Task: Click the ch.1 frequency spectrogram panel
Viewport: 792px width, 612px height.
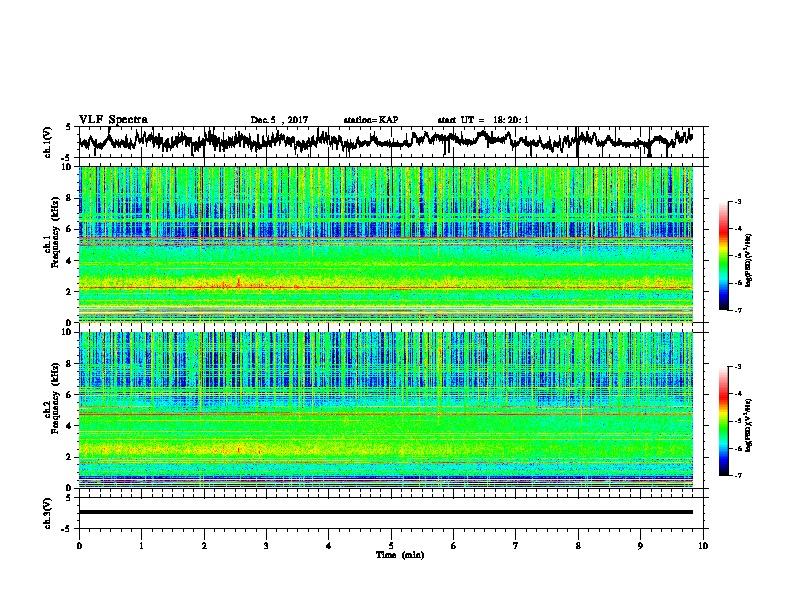Action: click(386, 244)
